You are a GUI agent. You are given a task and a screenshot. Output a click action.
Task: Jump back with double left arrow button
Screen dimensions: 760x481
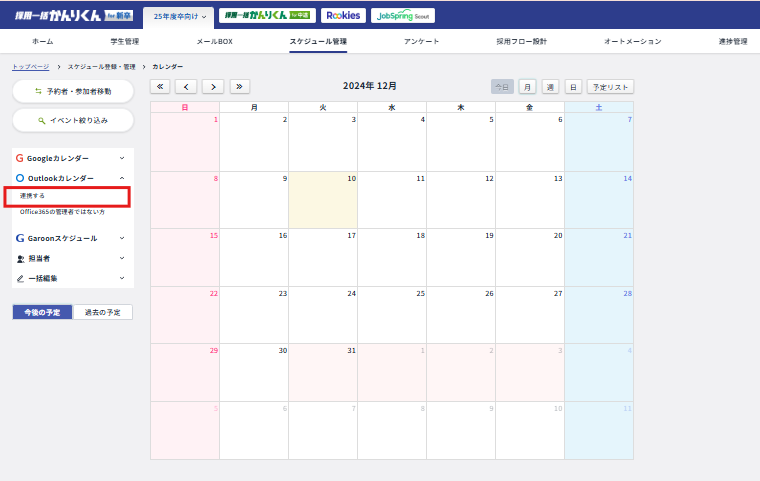pos(160,87)
